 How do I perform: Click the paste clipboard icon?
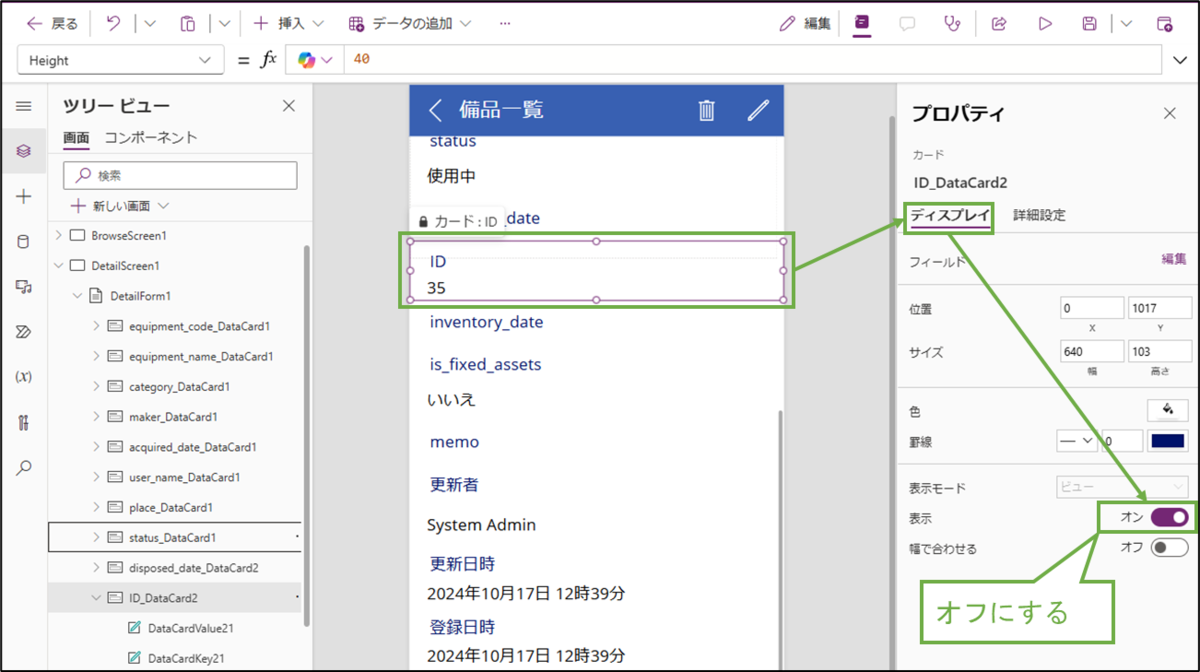(x=187, y=23)
